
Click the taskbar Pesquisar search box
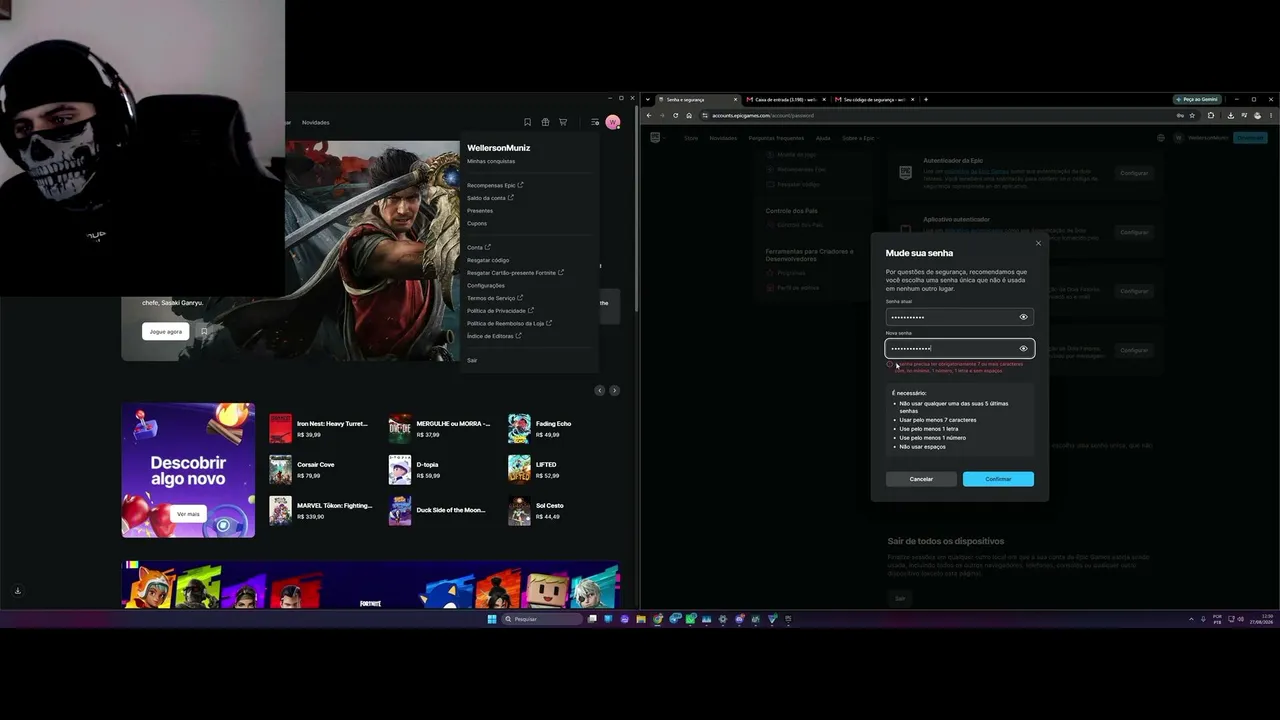[x=542, y=619]
